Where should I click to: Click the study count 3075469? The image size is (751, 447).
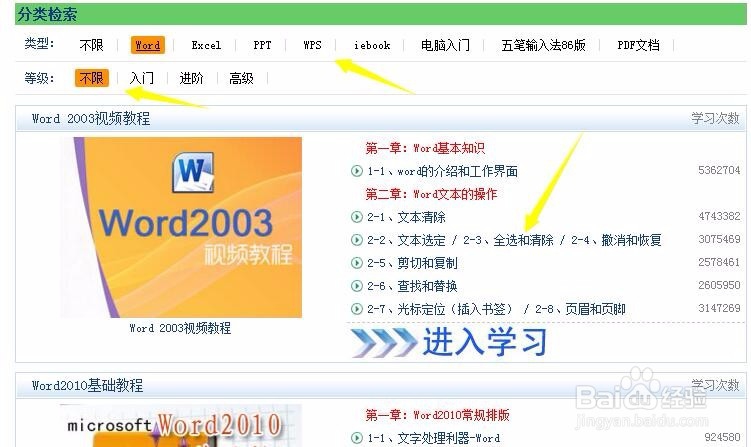click(x=719, y=239)
